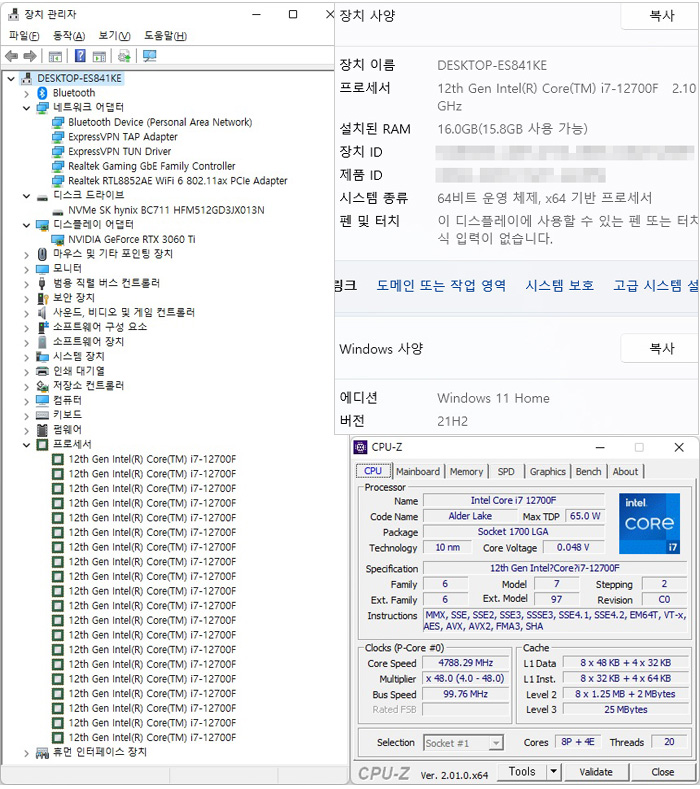Open the 도메인 또는 작업 영역 link

[x=441, y=286]
